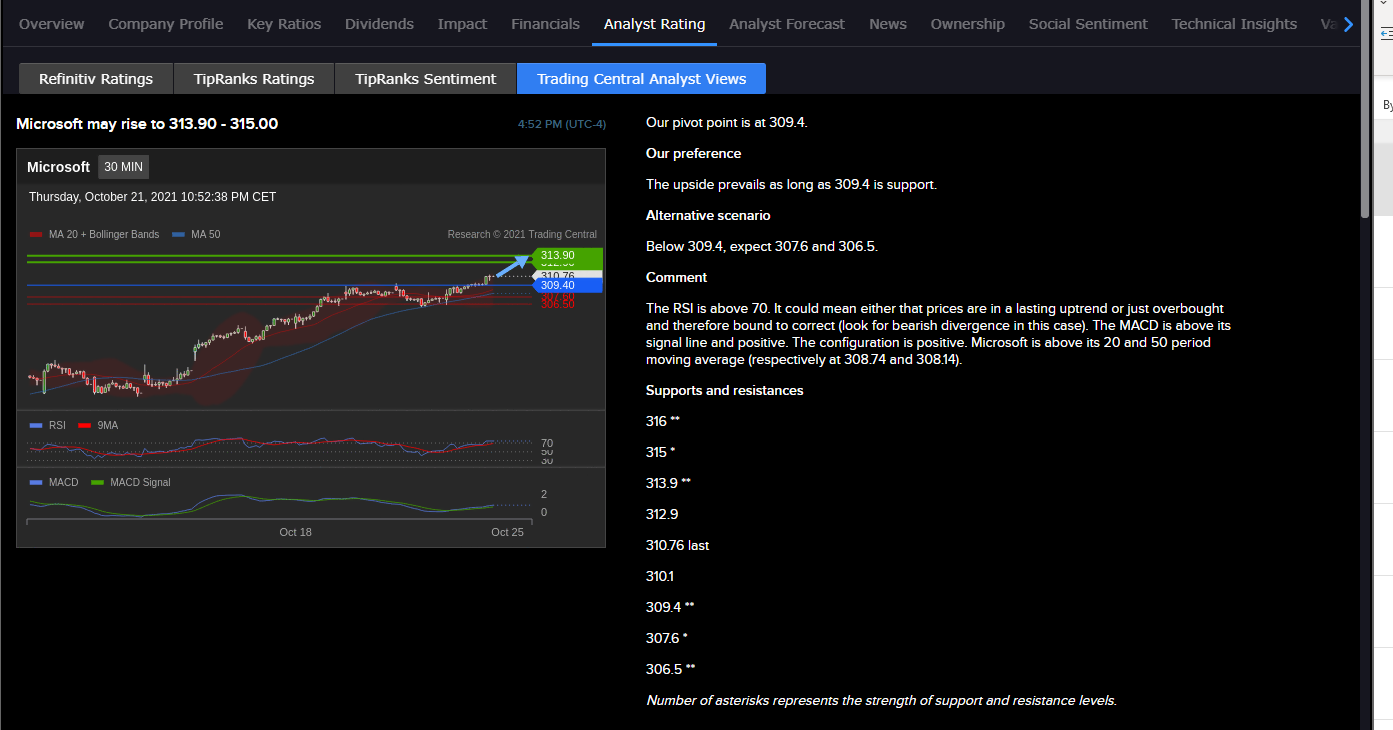1393x730 pixels.
Task: Go to the Analyst Forecast tab
Action: click(x=786, y=24)
